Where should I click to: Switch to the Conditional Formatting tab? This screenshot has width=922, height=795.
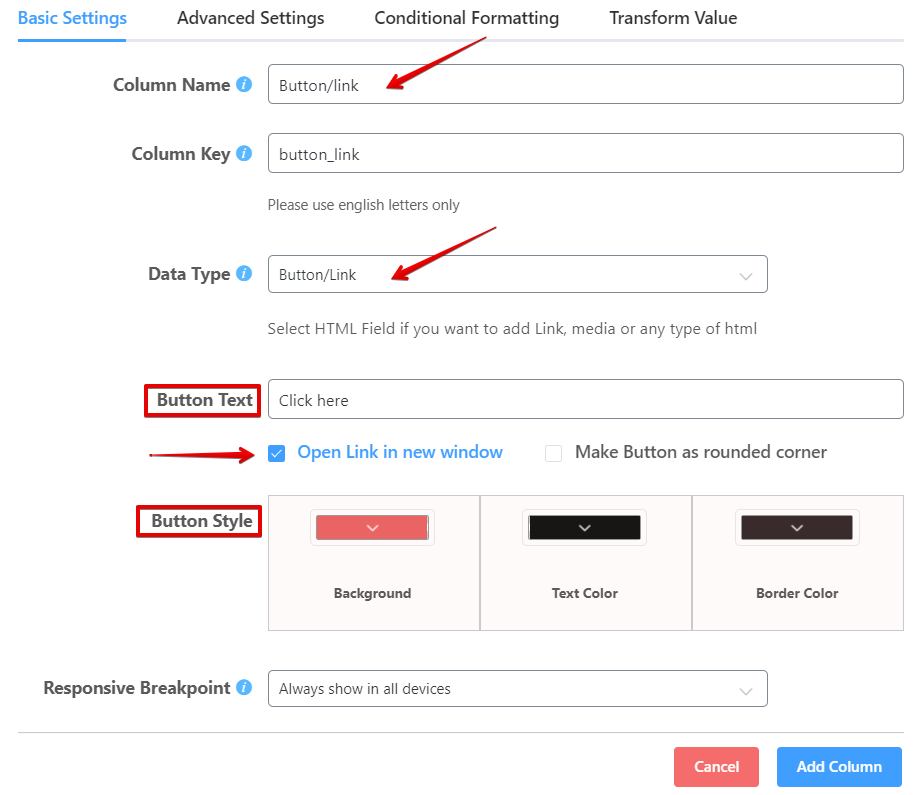[x=467, y=18]
